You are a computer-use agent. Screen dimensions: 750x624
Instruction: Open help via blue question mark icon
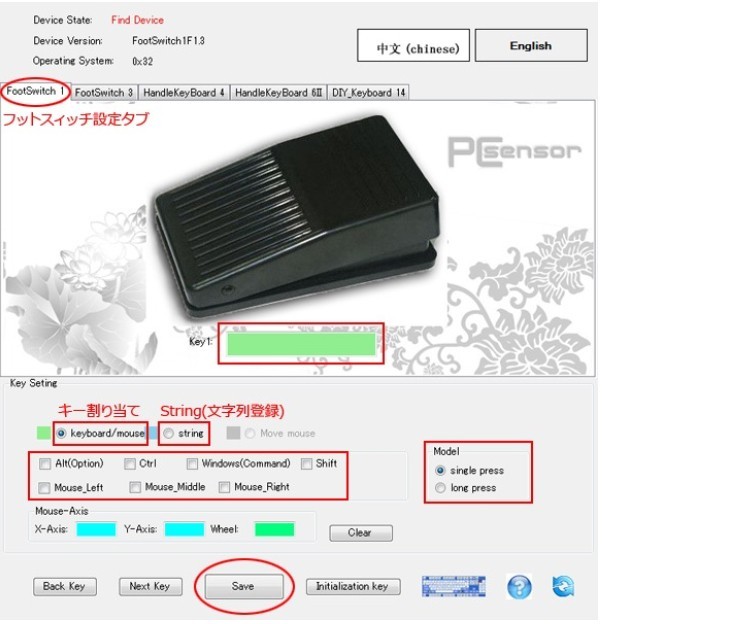(519, 586)
